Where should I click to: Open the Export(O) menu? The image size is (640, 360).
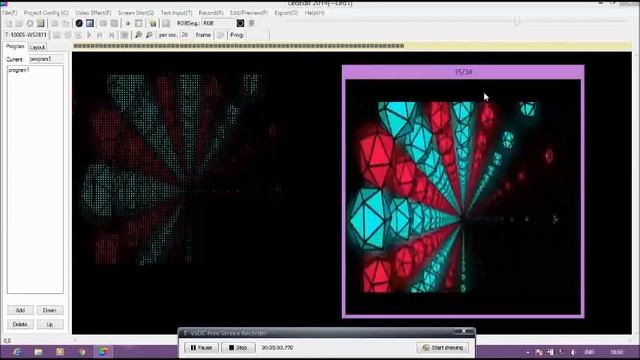(x=286, y=13)
